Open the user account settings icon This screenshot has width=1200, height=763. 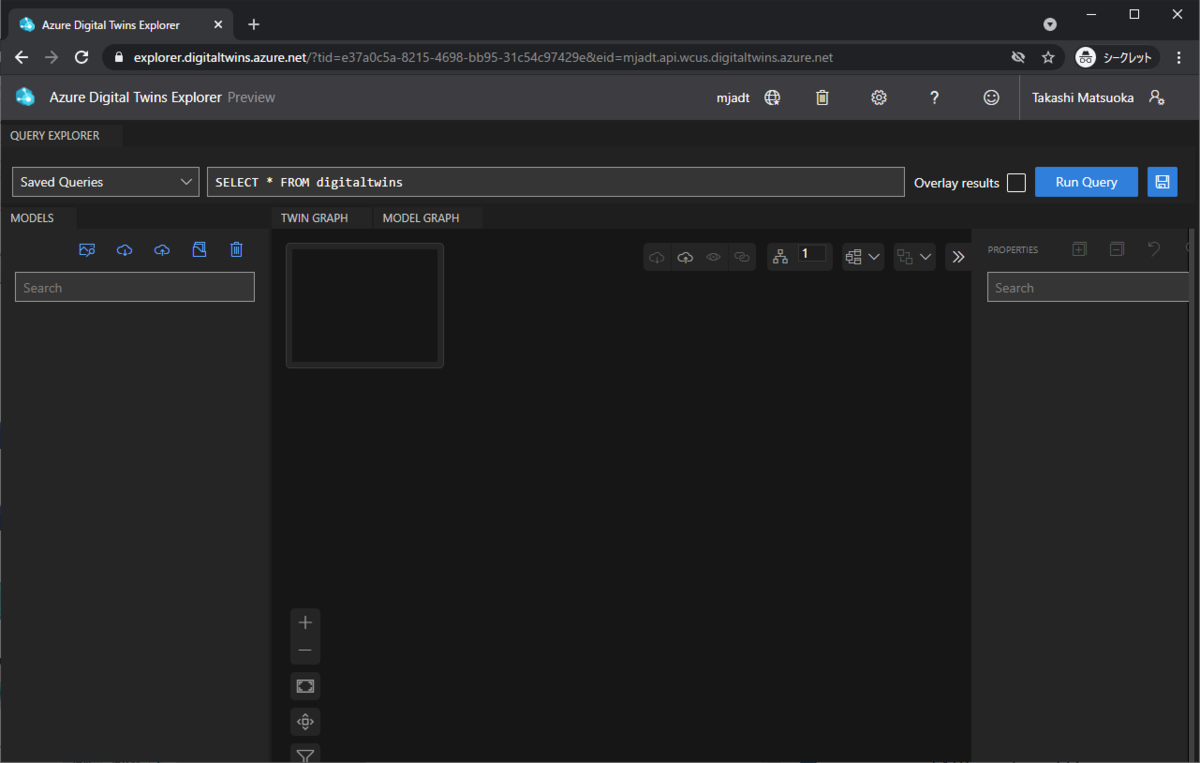1156,98
